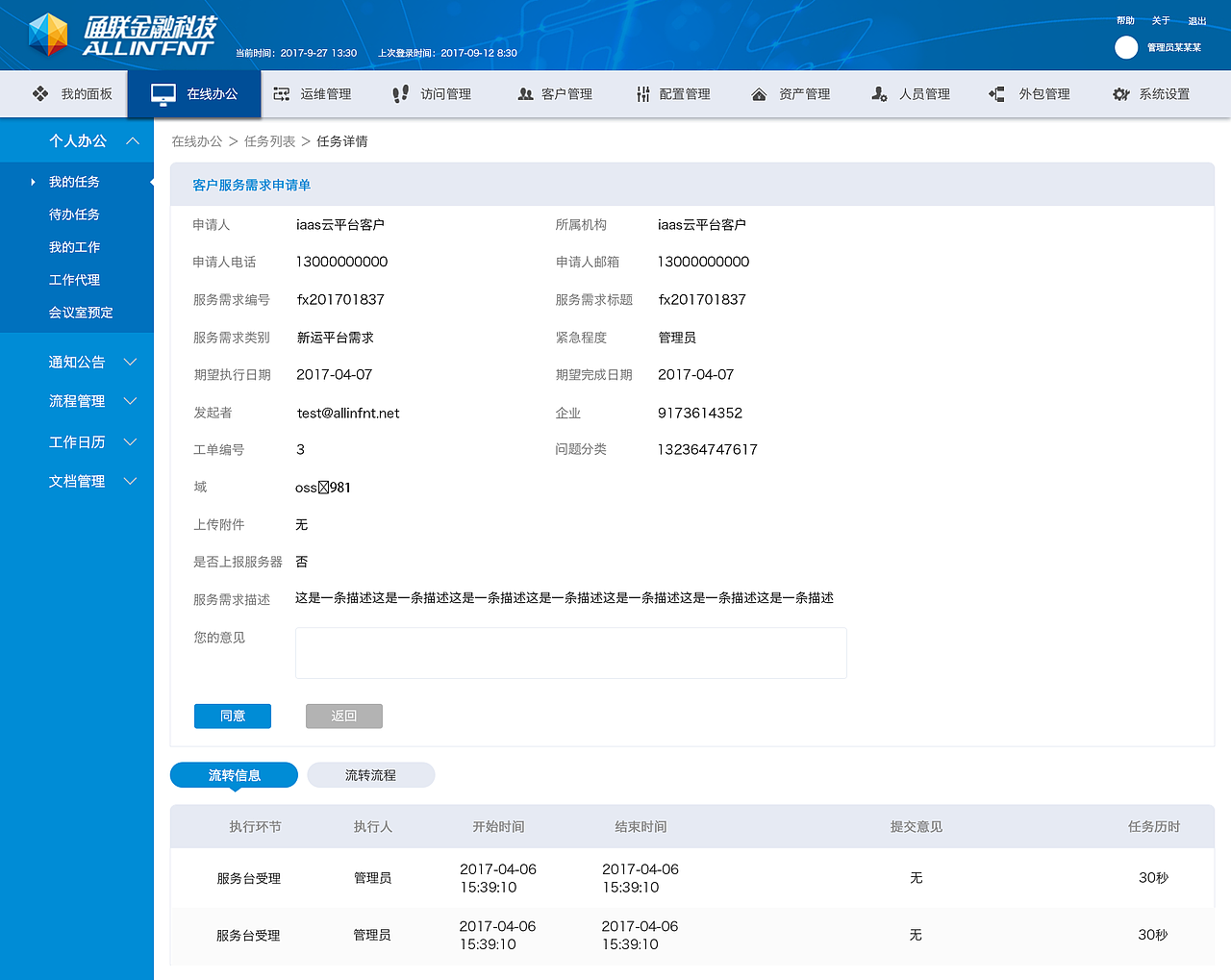Click inside the 您的意见 comment box
The width and height of the screenshot is (1231, 980).
(570, 652)
